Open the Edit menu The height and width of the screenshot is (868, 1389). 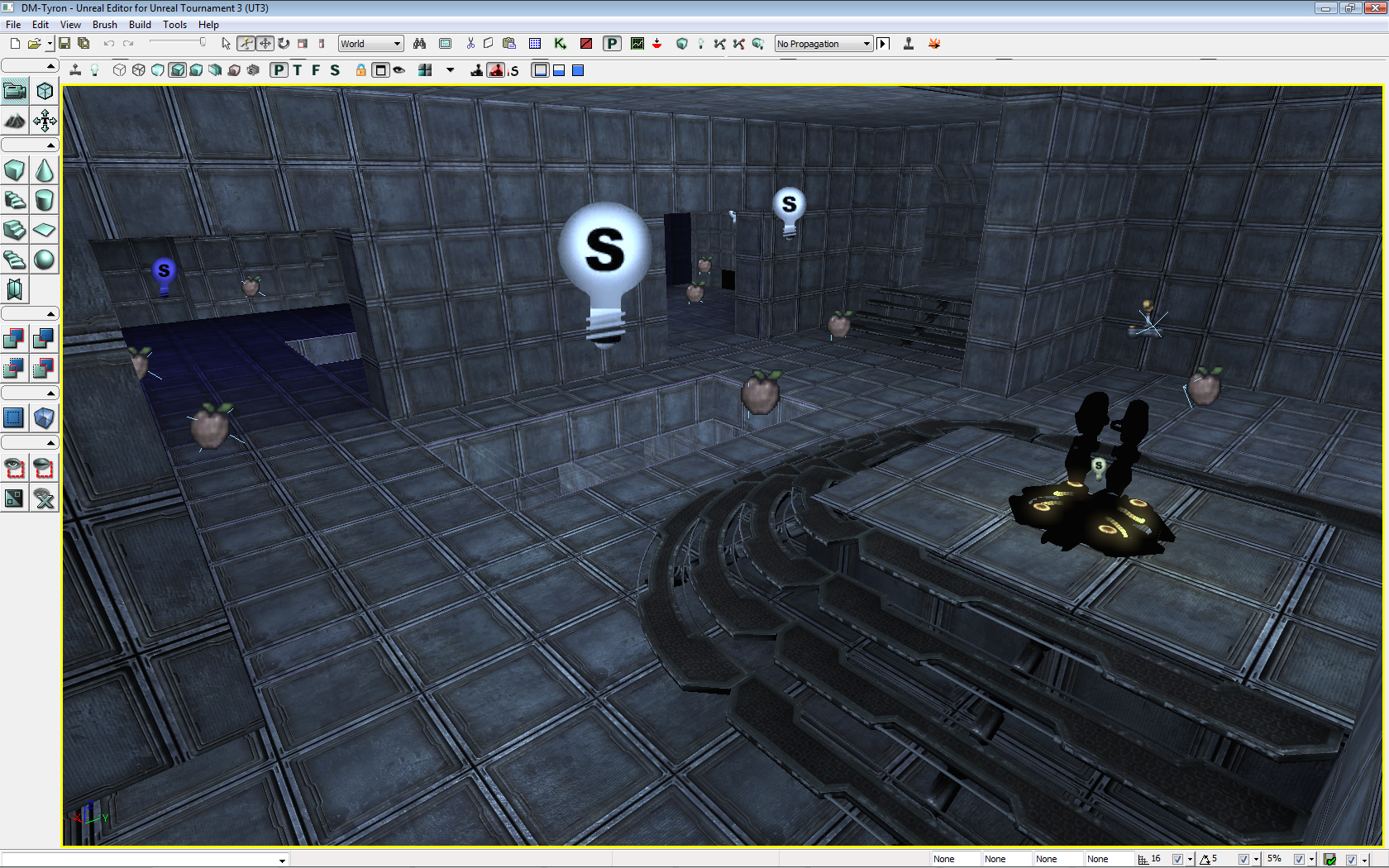(41, 25)
